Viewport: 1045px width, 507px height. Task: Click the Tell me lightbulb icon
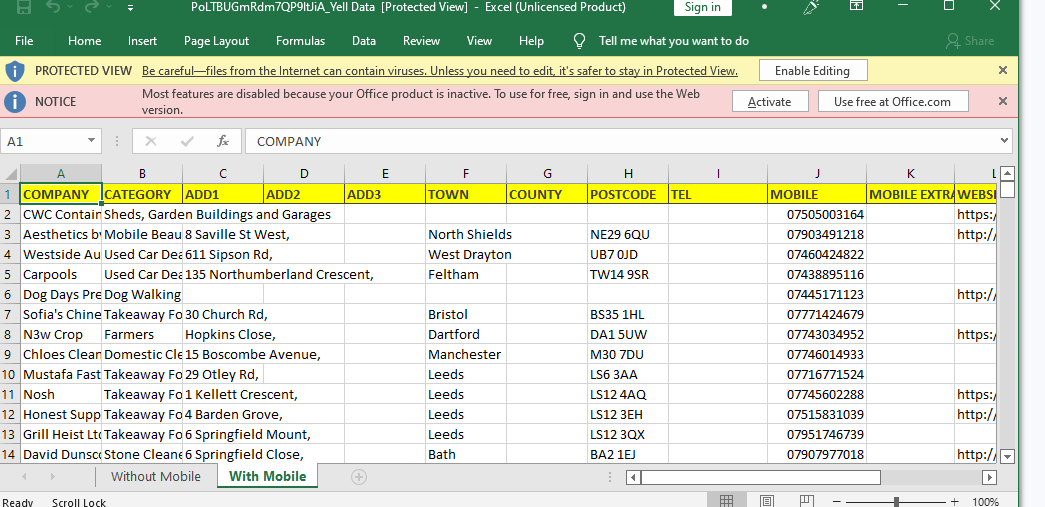[579, 41]
